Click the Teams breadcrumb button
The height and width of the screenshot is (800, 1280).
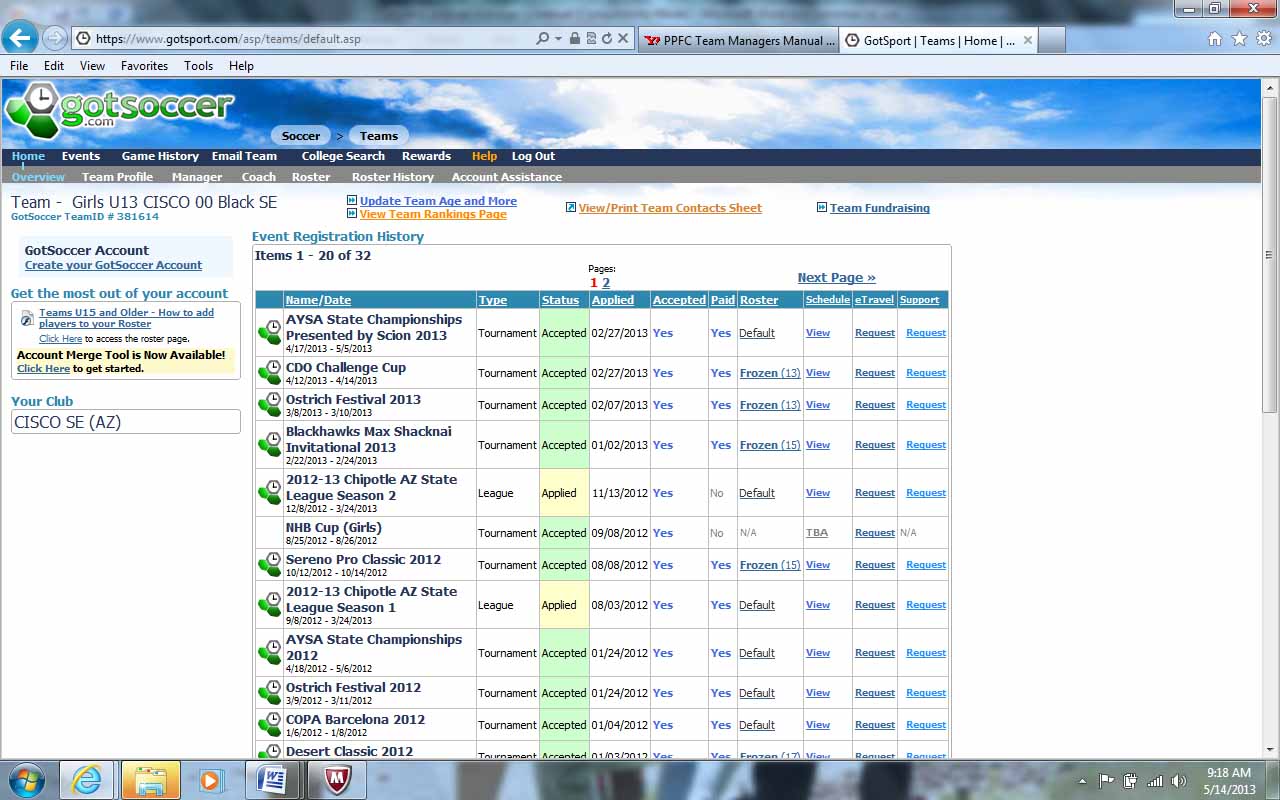379,136
